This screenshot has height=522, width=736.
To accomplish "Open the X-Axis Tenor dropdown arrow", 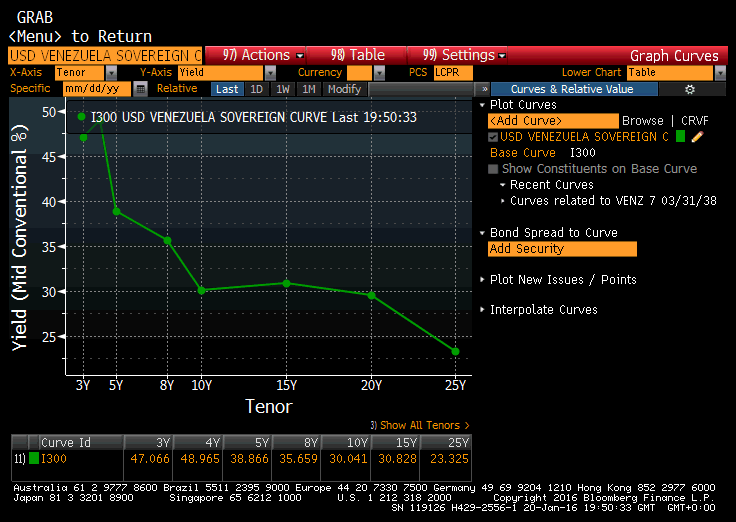I will (x=111, y=73).
